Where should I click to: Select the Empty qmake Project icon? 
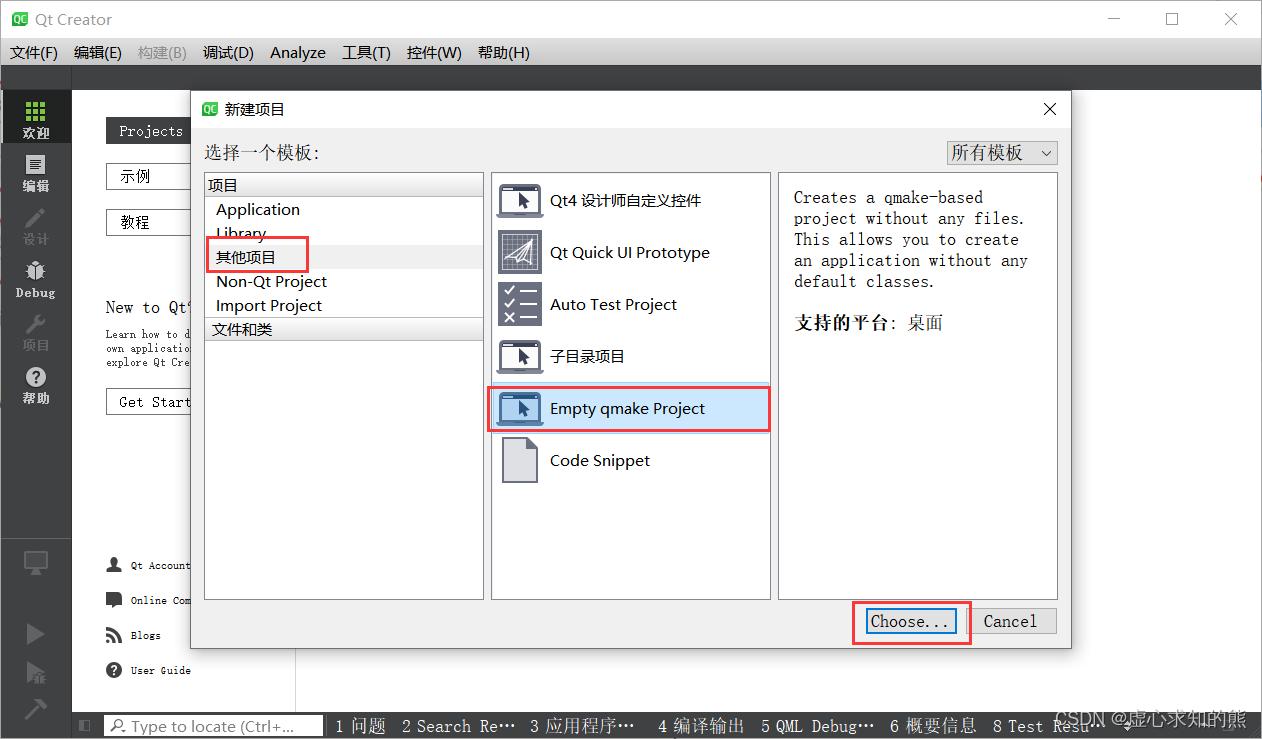pyautogui.click(x=520, y=408)
